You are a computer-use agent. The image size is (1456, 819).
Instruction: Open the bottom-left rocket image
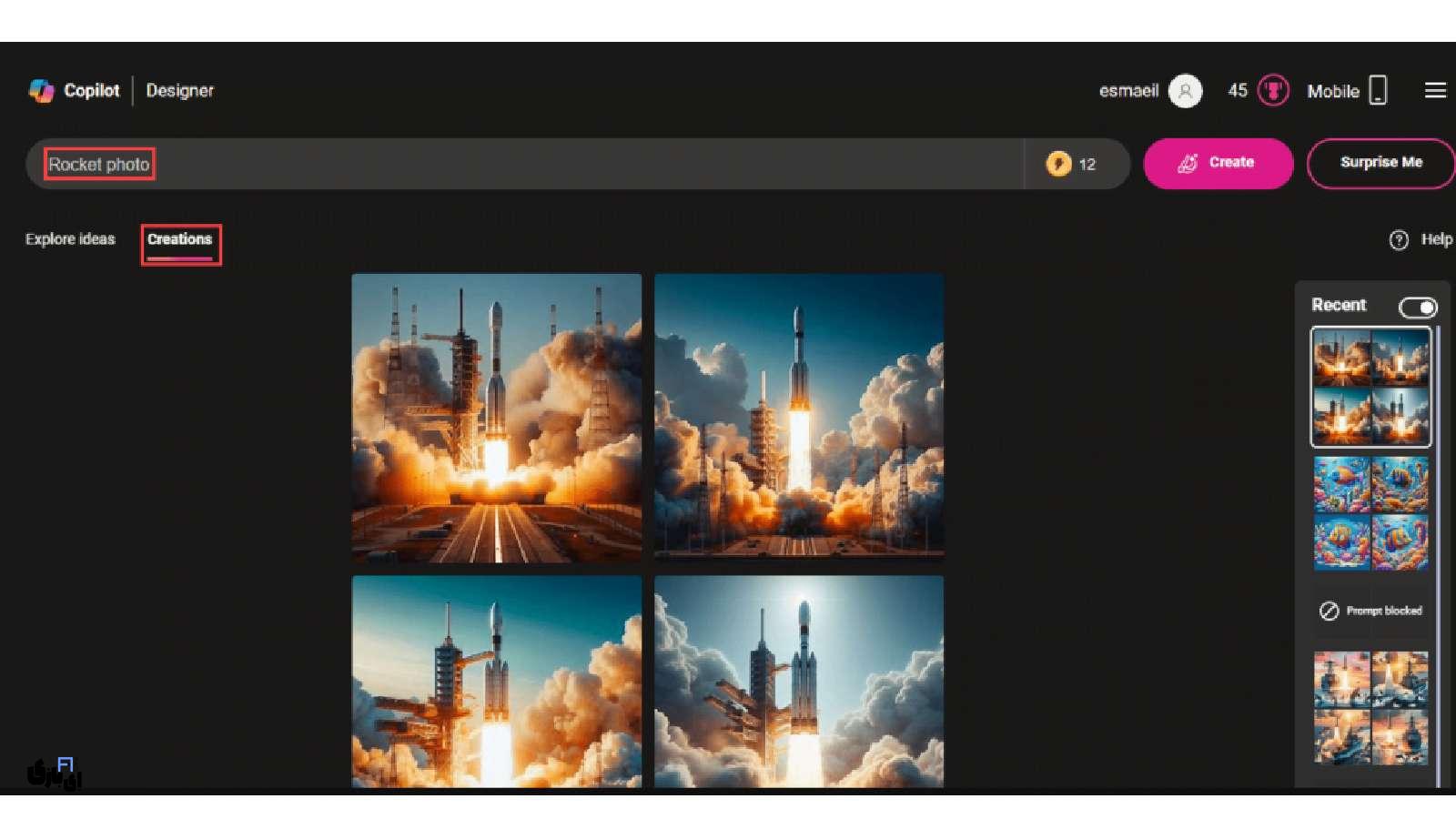click(x=497, y=682)
